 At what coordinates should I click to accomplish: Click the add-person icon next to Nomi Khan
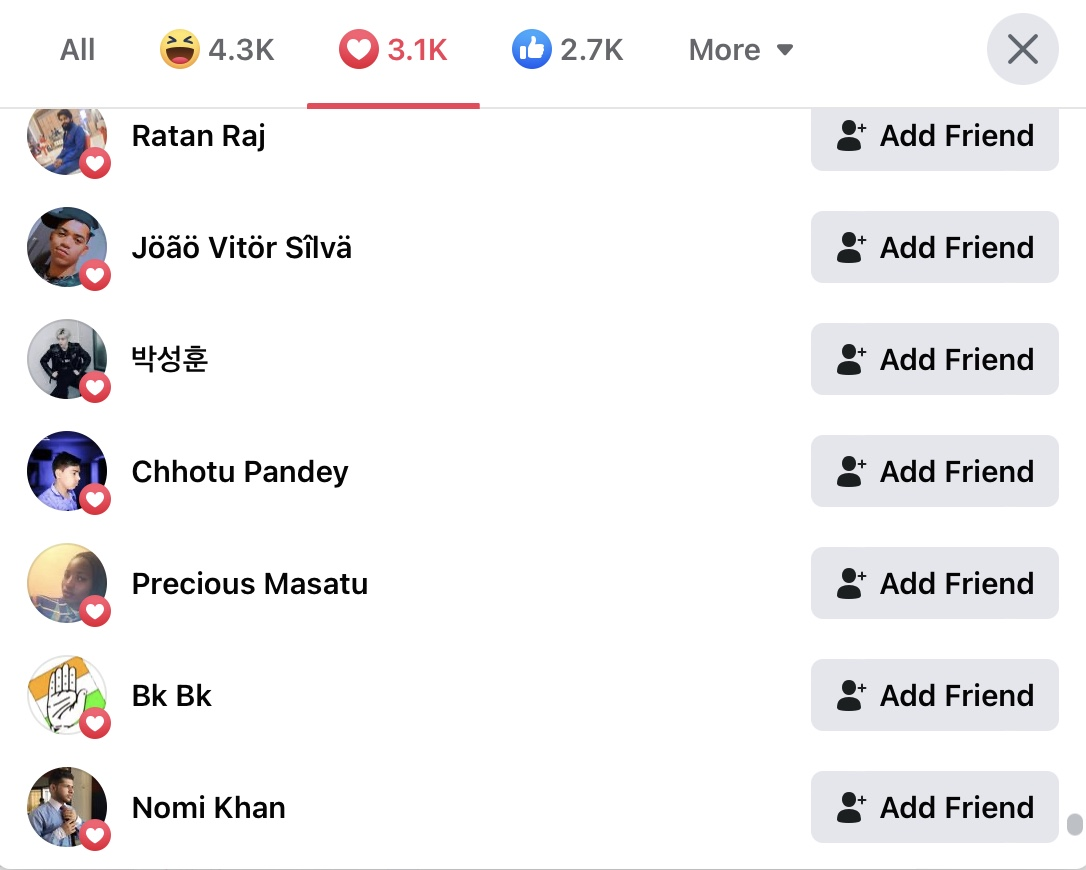pos(851,808)
